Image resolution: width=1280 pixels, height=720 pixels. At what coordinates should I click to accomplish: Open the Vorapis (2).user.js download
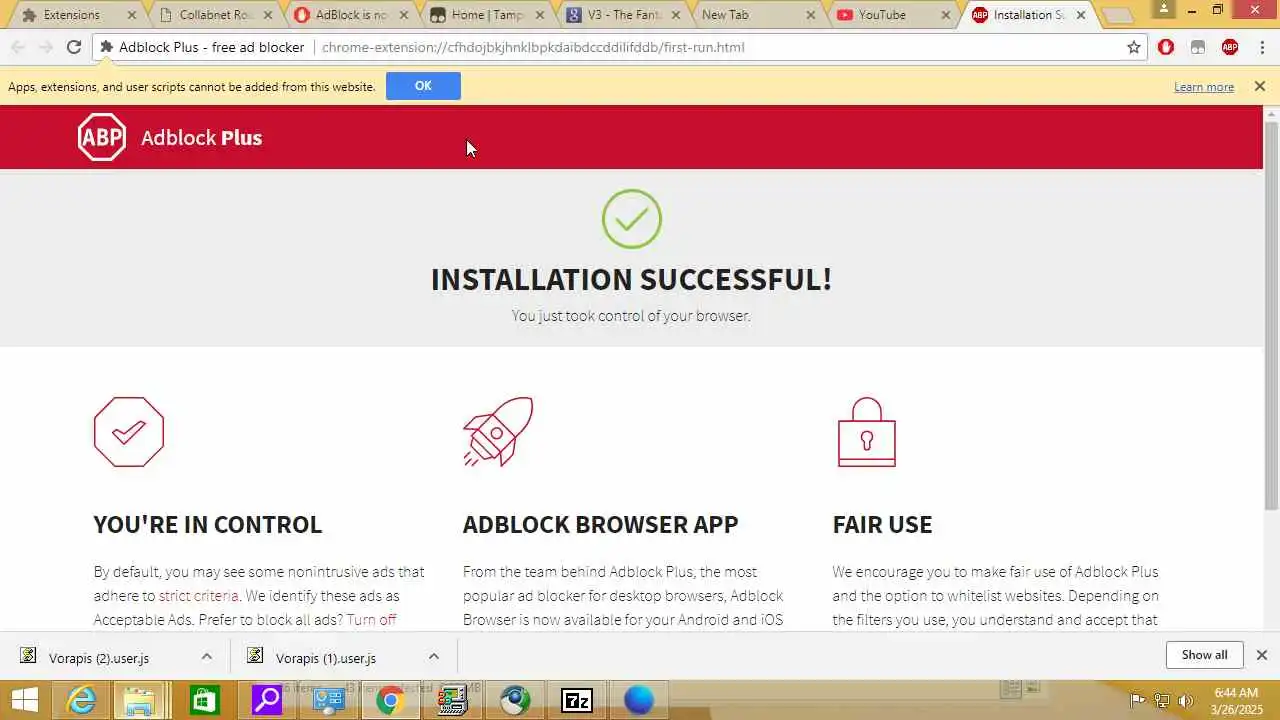(x=99, y=657)
